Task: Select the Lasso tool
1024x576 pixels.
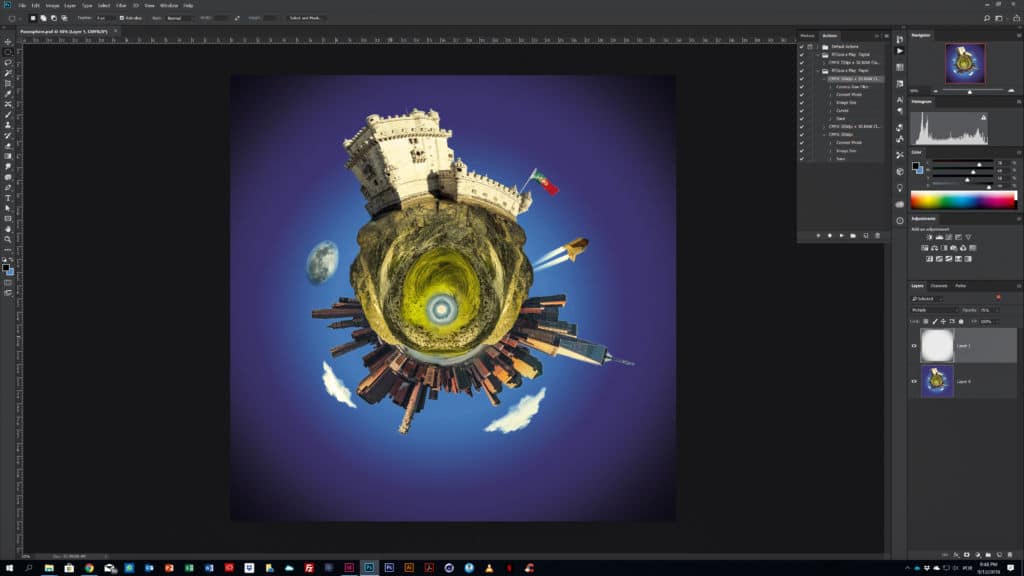Action: pyautogui.click(x=8, y=62)
